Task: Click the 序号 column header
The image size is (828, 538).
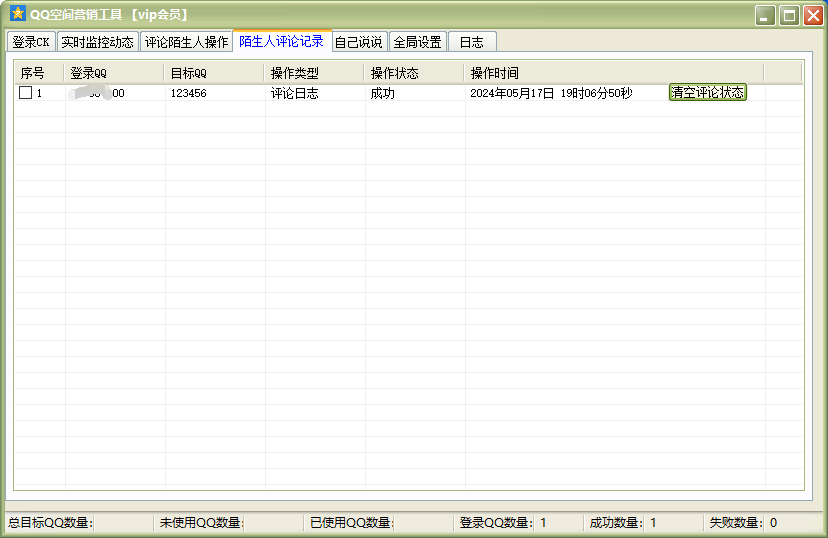Action: pyautogui.click(x=39, y=73)
